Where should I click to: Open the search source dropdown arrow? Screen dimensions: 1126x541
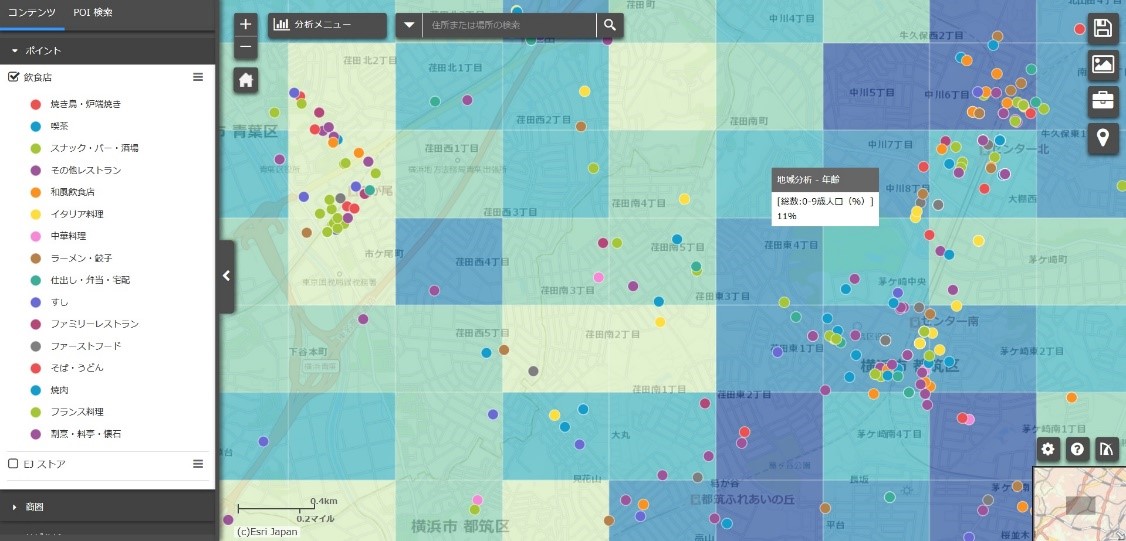409,25
